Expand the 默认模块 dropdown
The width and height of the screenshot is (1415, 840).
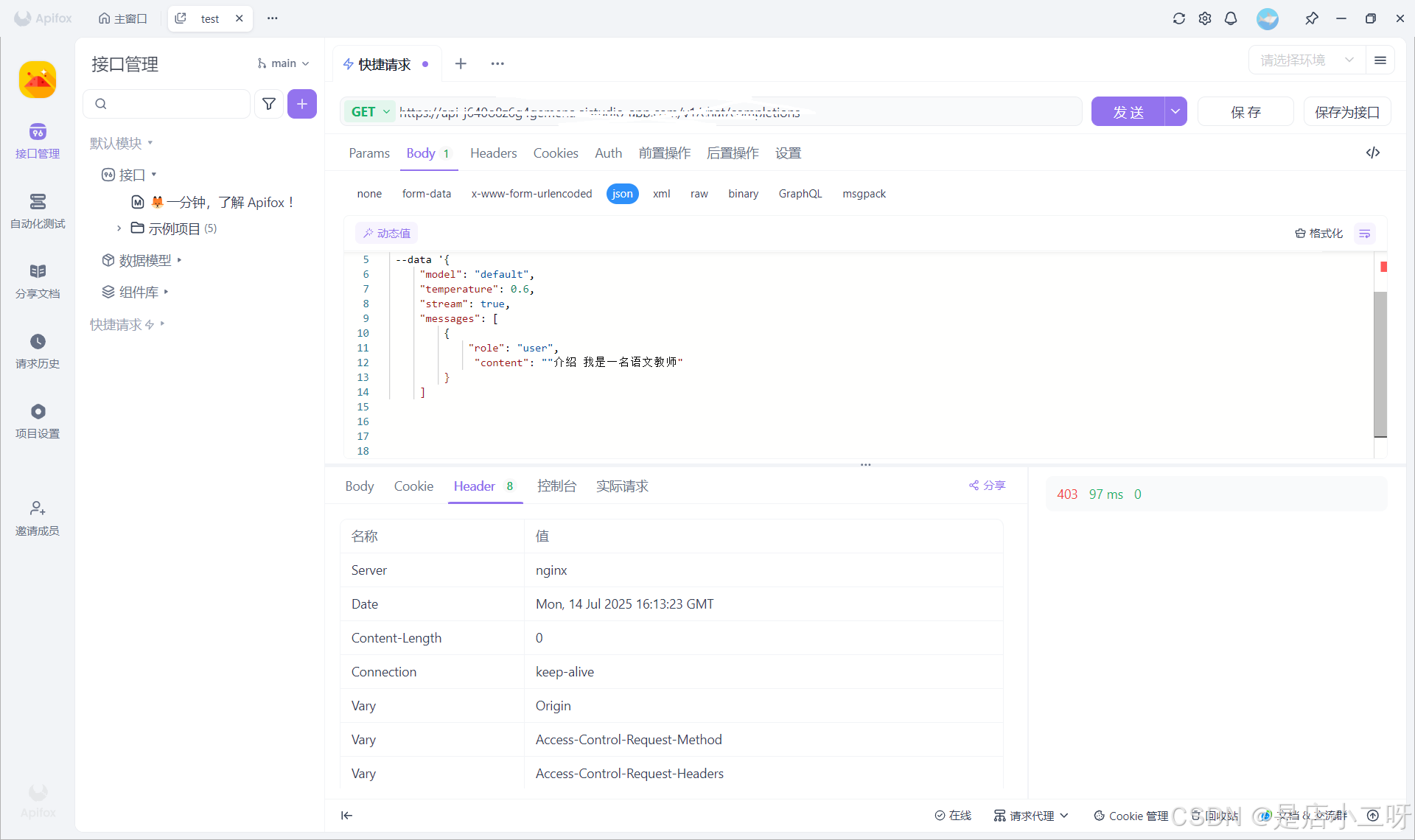click(x=122, y=143)
